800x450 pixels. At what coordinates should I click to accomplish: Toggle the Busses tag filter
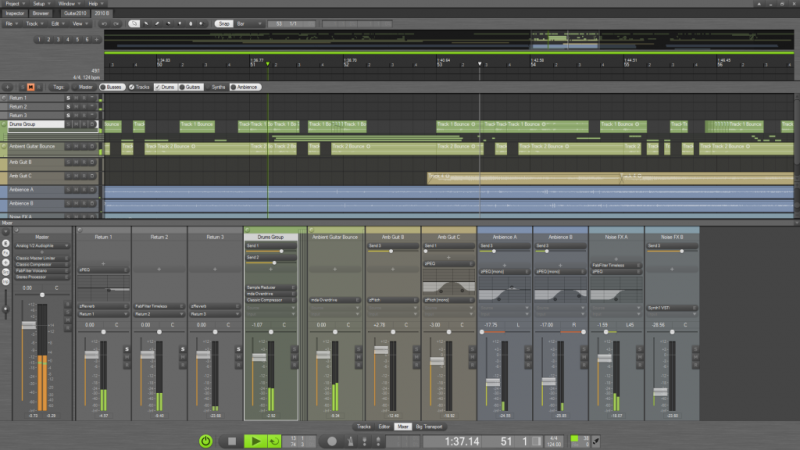[x=111, y=87]
